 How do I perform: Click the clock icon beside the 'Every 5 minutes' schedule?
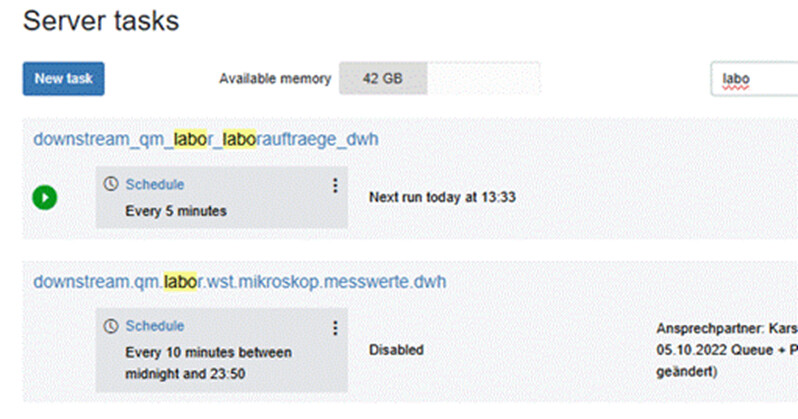click(111, 185)
